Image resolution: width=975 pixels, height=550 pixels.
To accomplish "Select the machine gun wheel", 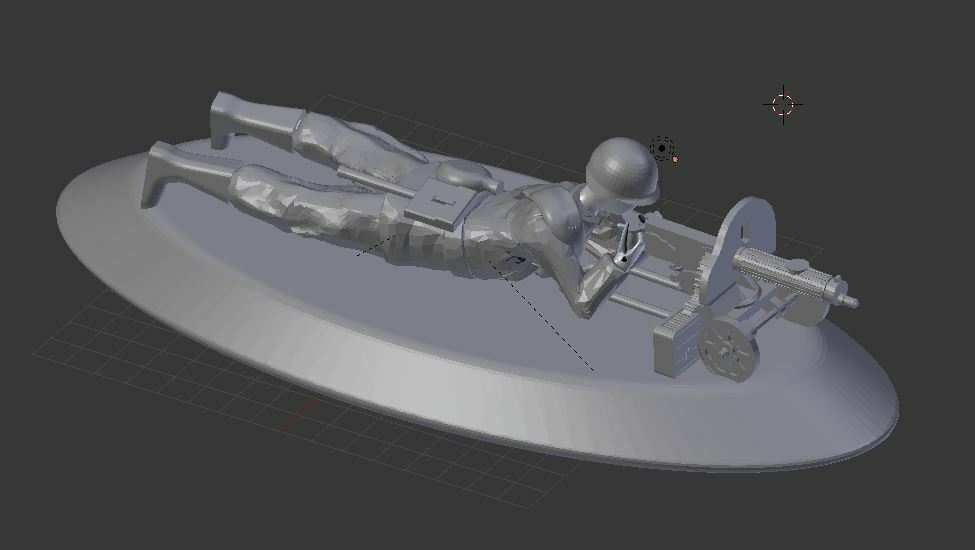I will [728, 349].
